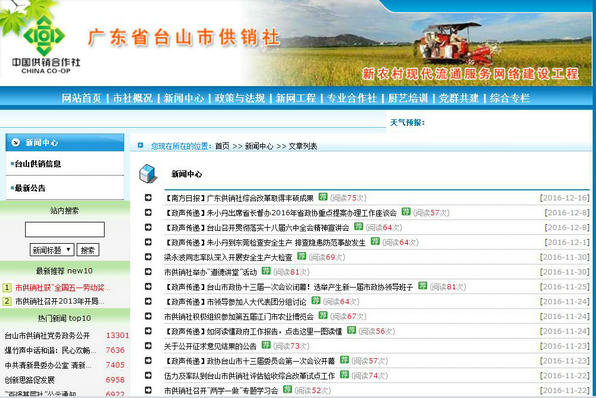Click the round icon in 新闻中心 sidebar header

[16, 142]
